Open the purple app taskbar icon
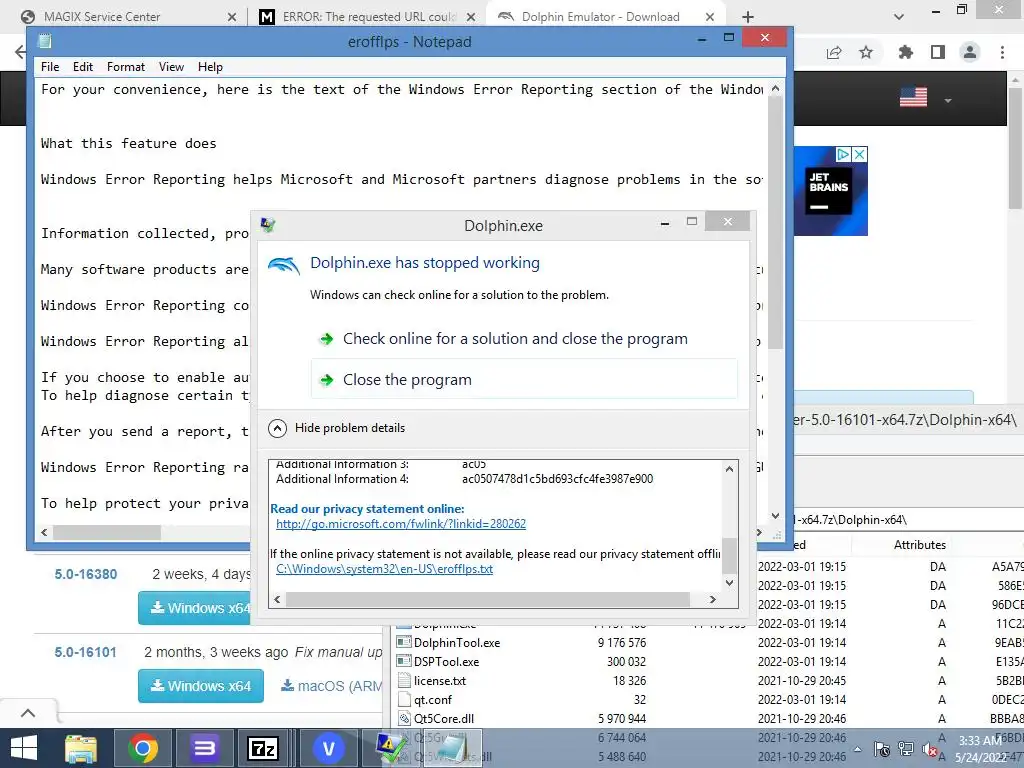Screen dimensions: 1024x768 [204, 748]
